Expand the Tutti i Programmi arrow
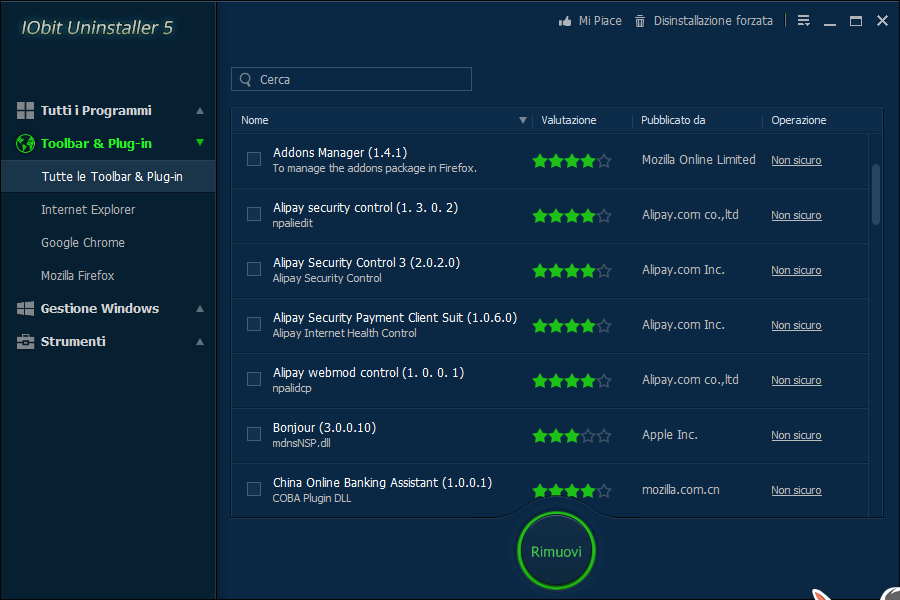The width and height of the screenshot is (900, 600). click(x=200, y=110)
